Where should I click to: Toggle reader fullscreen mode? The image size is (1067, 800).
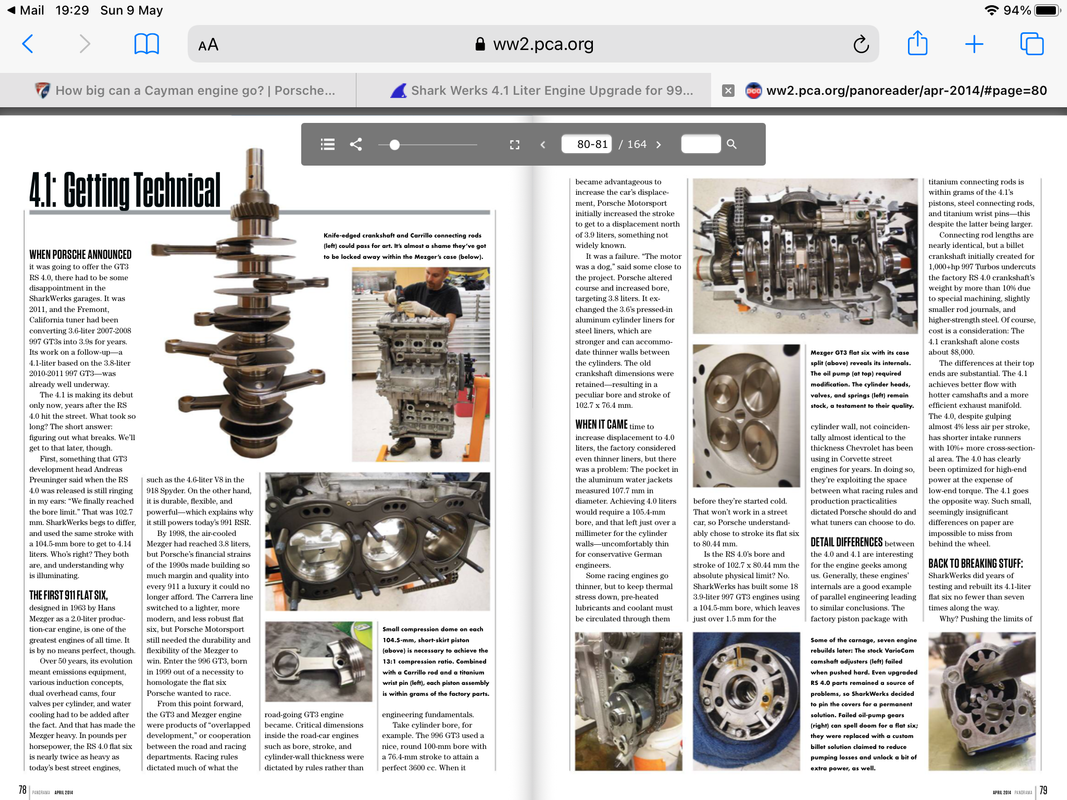click(x=514, y=144)
